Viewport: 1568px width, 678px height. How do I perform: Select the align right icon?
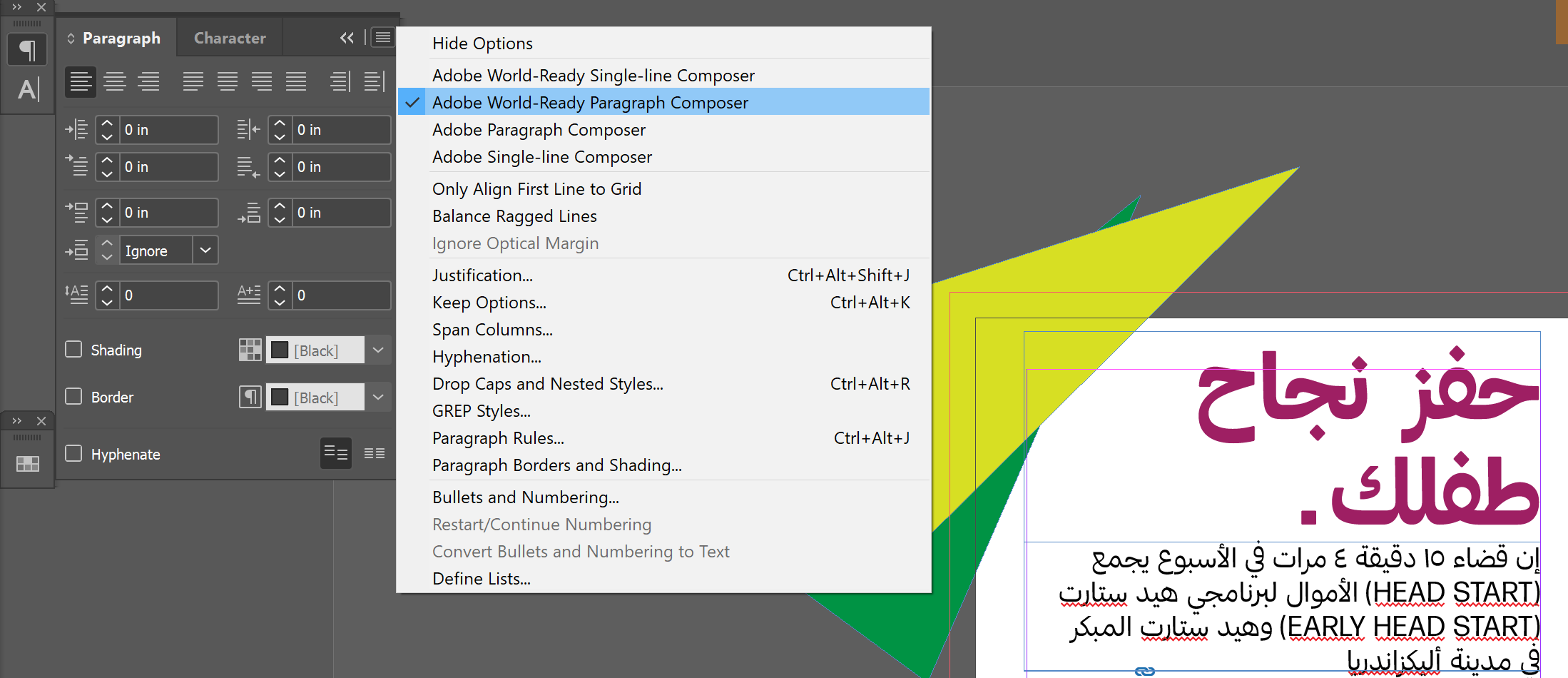coord(149,81)
